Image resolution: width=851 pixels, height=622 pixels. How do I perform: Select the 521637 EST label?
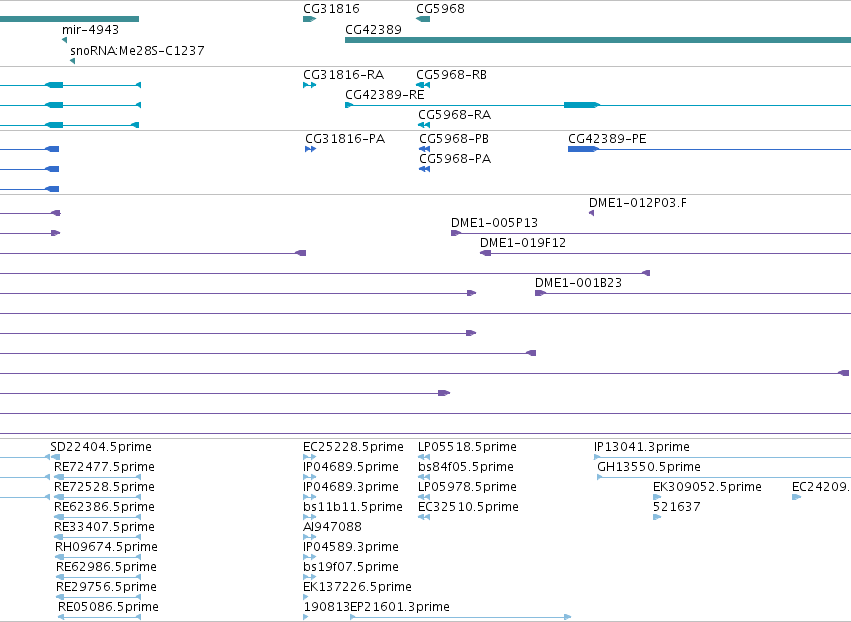pyautogui.click(x=677, y=507)
